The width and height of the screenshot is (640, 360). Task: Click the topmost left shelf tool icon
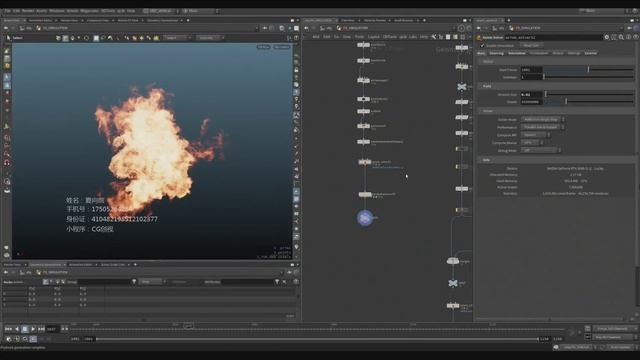tap(7, 51)
